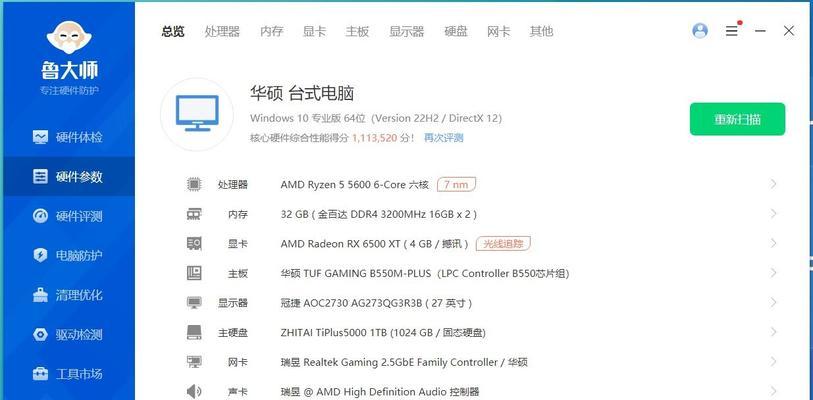
Task: Select 硬件参数 in the sidebar
Action: [67, 176]
